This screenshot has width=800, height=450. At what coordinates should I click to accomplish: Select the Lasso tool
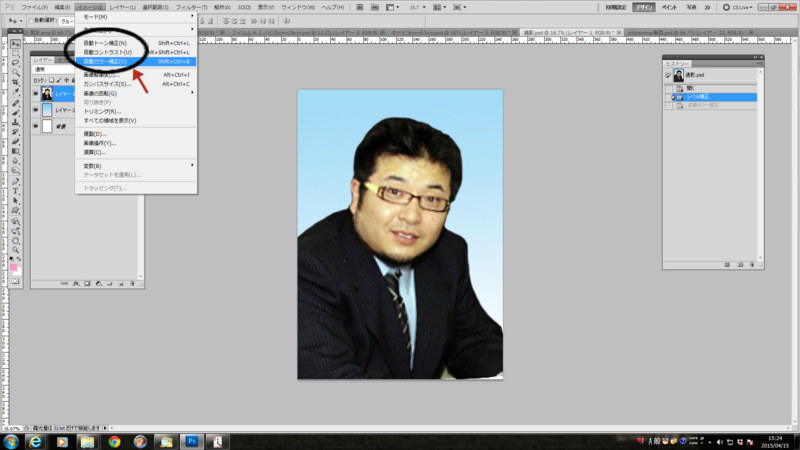point(15,63)
